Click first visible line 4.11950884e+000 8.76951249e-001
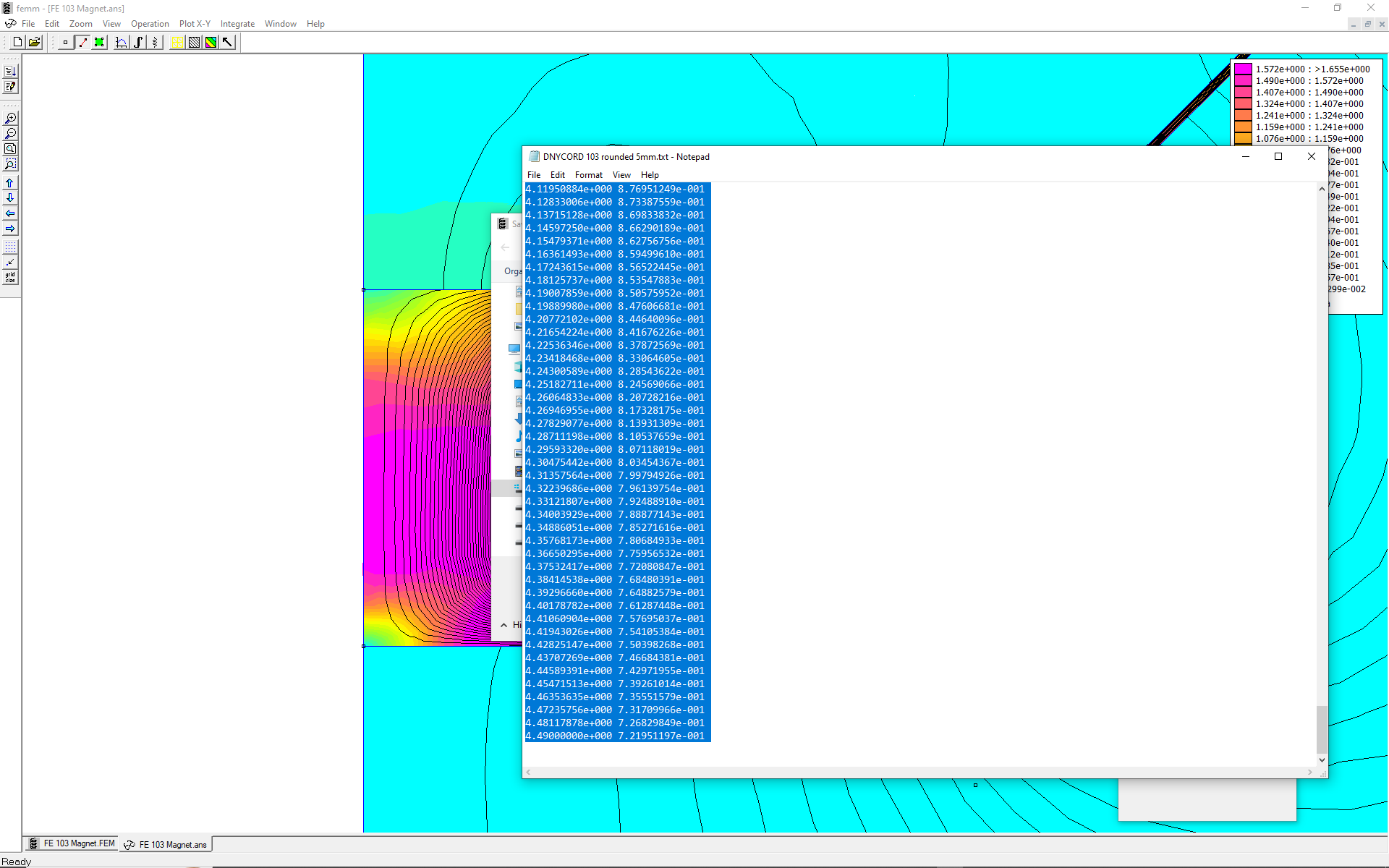The height and width of the screenshot is (868, 1389). point(615,189)
